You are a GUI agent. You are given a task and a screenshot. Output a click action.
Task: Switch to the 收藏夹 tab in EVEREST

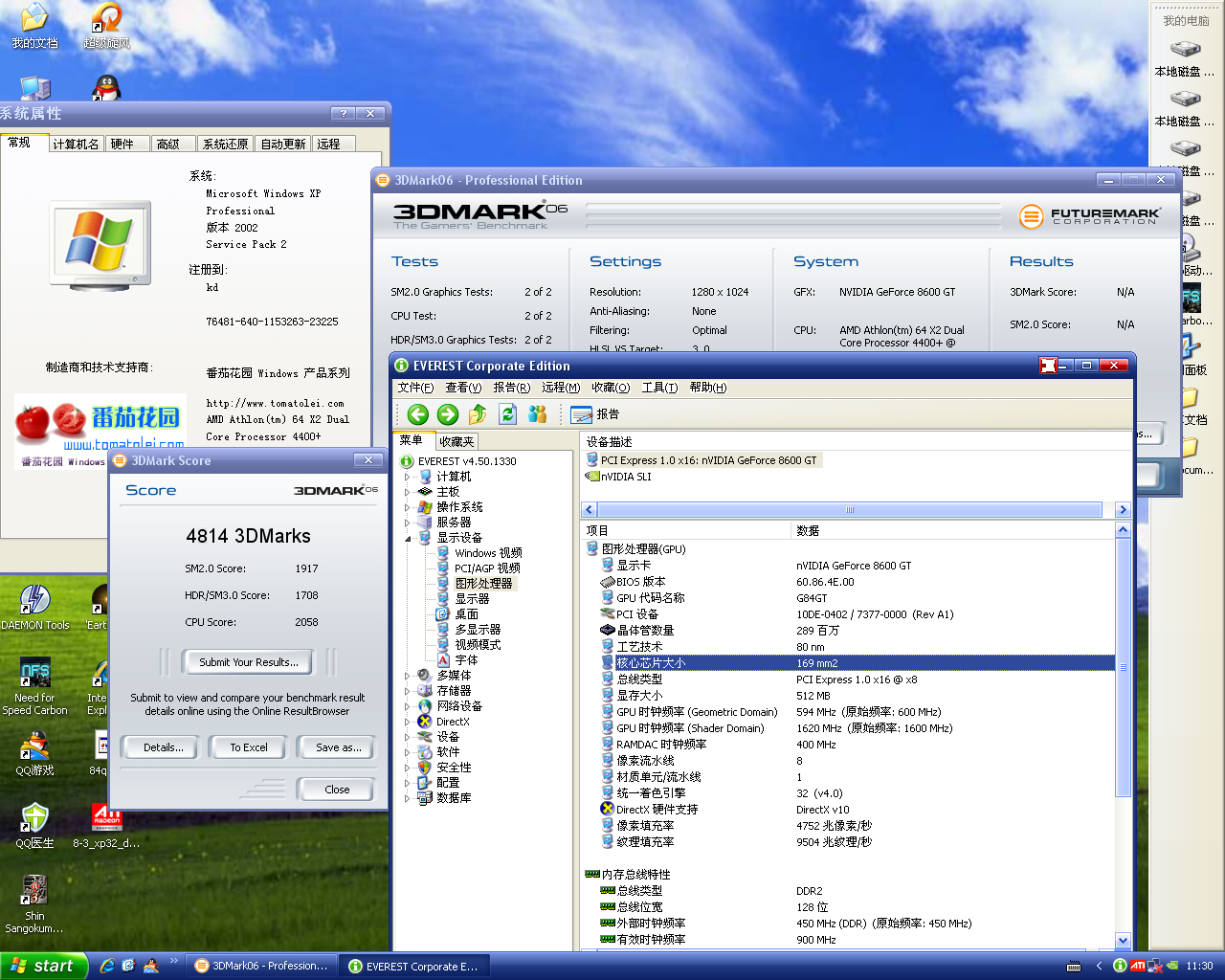[457, 441]
